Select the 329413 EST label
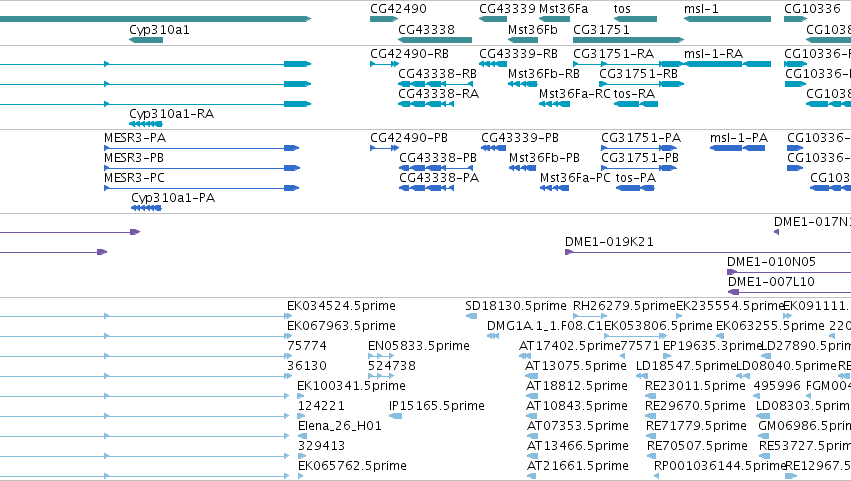851x481 pixels. tap(321, 447)
